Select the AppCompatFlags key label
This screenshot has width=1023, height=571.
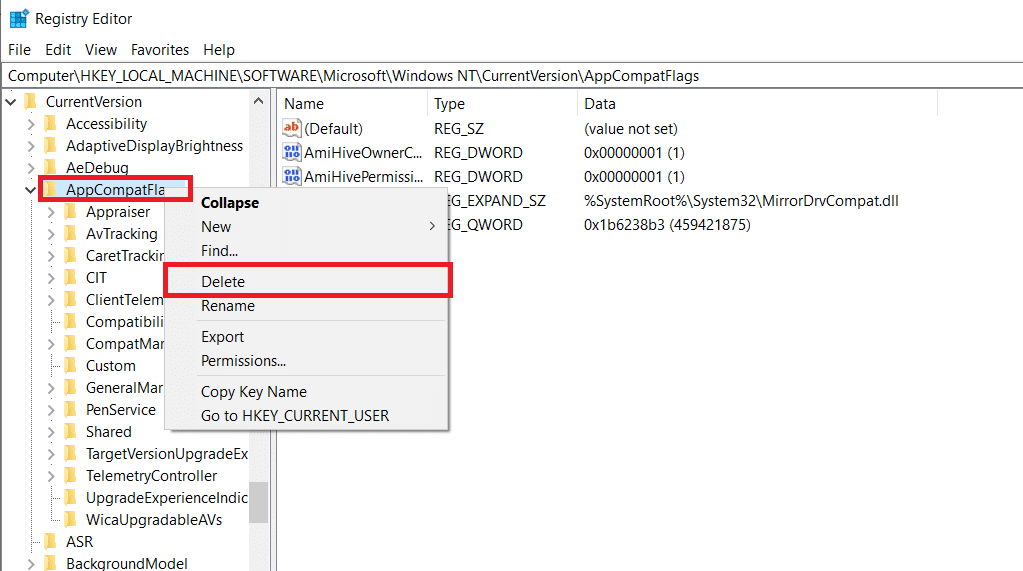point(115,189)
